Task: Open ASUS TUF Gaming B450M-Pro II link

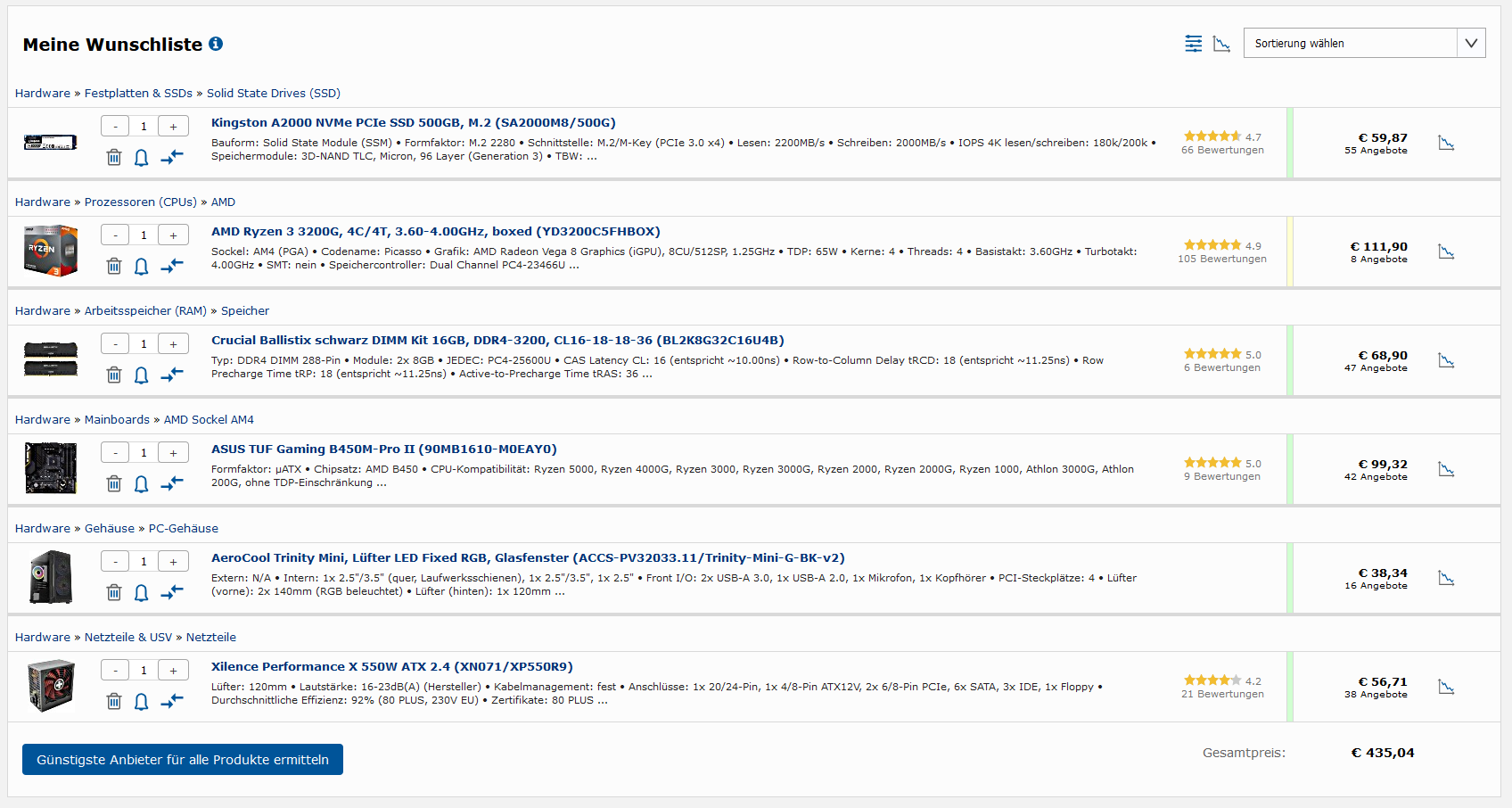Action: tap(384, 449)
